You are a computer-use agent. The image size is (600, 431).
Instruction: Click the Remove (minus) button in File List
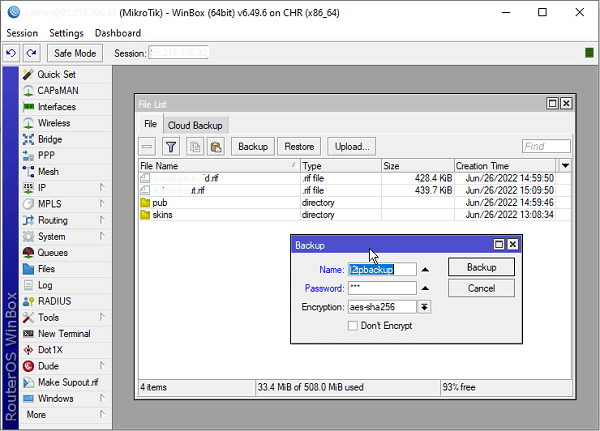pyautogui.click(x=147, y=147)
